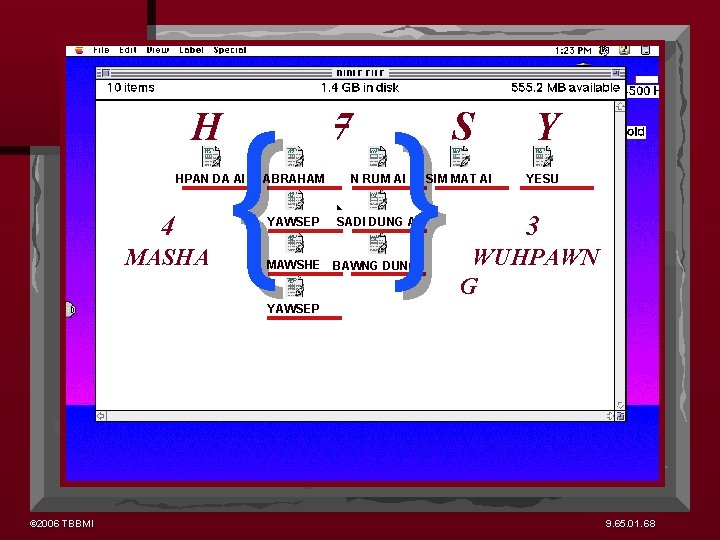
Task: Select the N RUM AI file icon
Action: tap(378, 157)
